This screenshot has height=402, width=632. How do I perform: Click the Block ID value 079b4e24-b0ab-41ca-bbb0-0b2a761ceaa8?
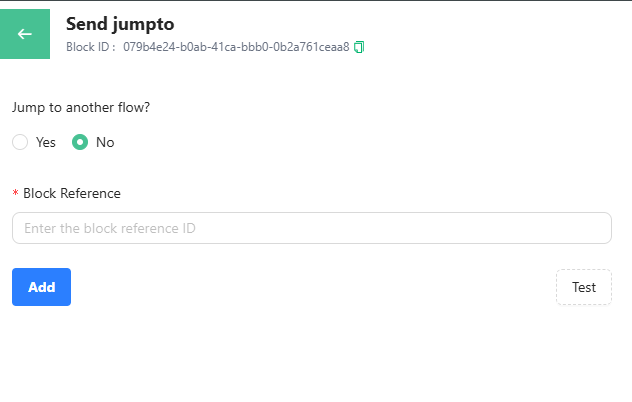236,47
